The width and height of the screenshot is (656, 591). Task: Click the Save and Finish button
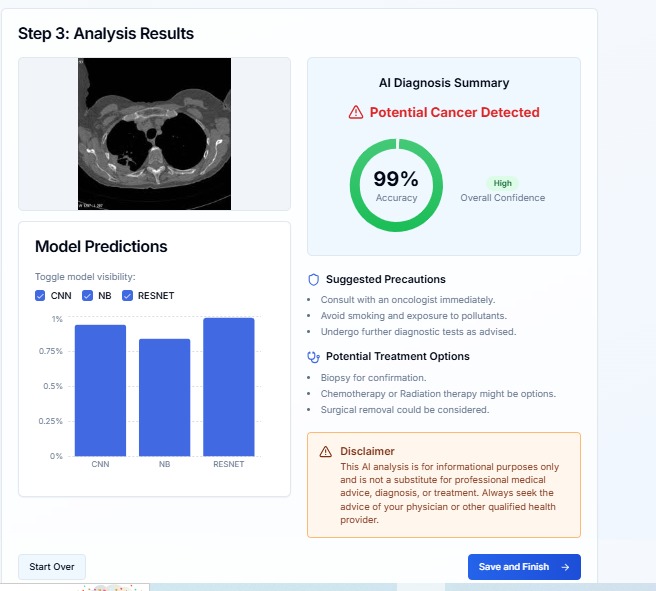click(x=523, y=567)
